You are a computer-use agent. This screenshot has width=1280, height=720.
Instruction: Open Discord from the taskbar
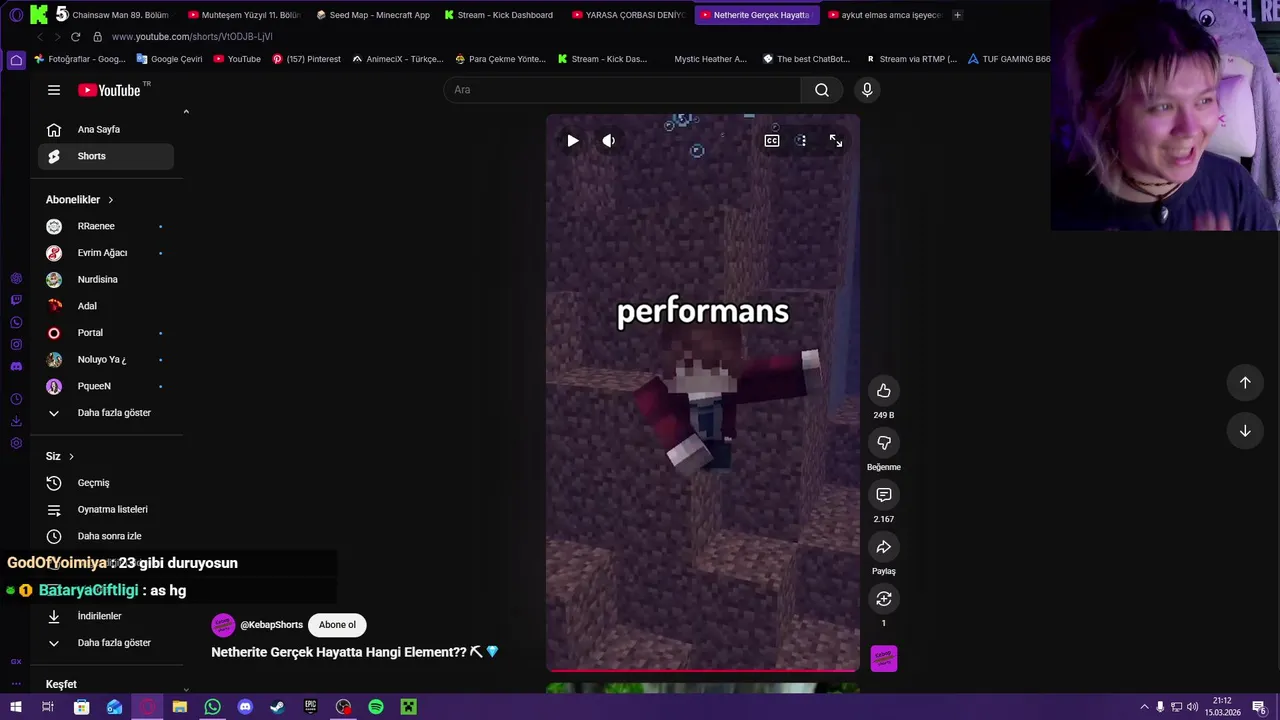(245, 707)
